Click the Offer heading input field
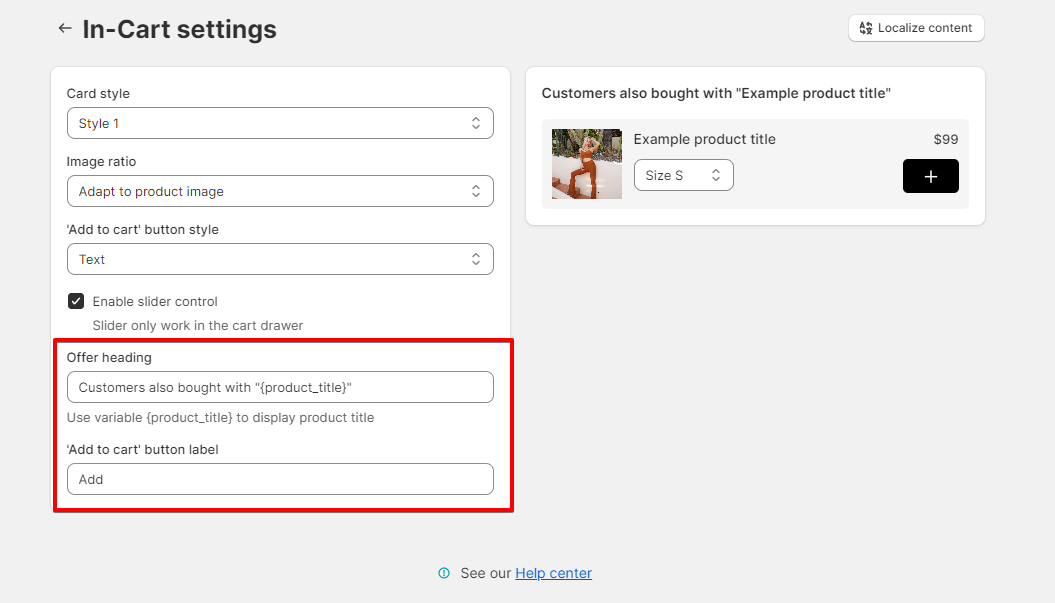 280,387
